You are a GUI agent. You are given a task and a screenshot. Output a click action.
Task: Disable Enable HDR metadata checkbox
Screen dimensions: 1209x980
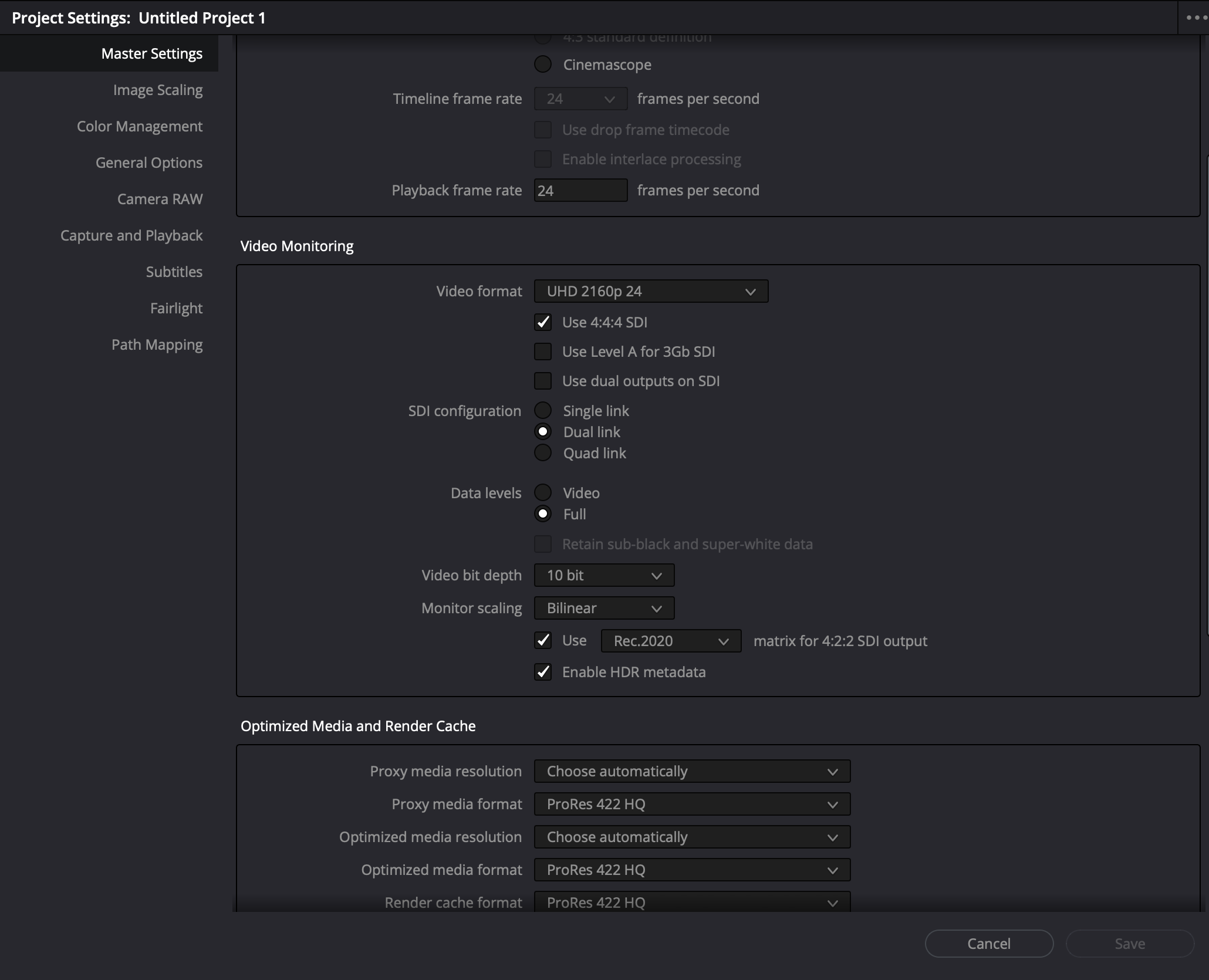coord(543,672)
